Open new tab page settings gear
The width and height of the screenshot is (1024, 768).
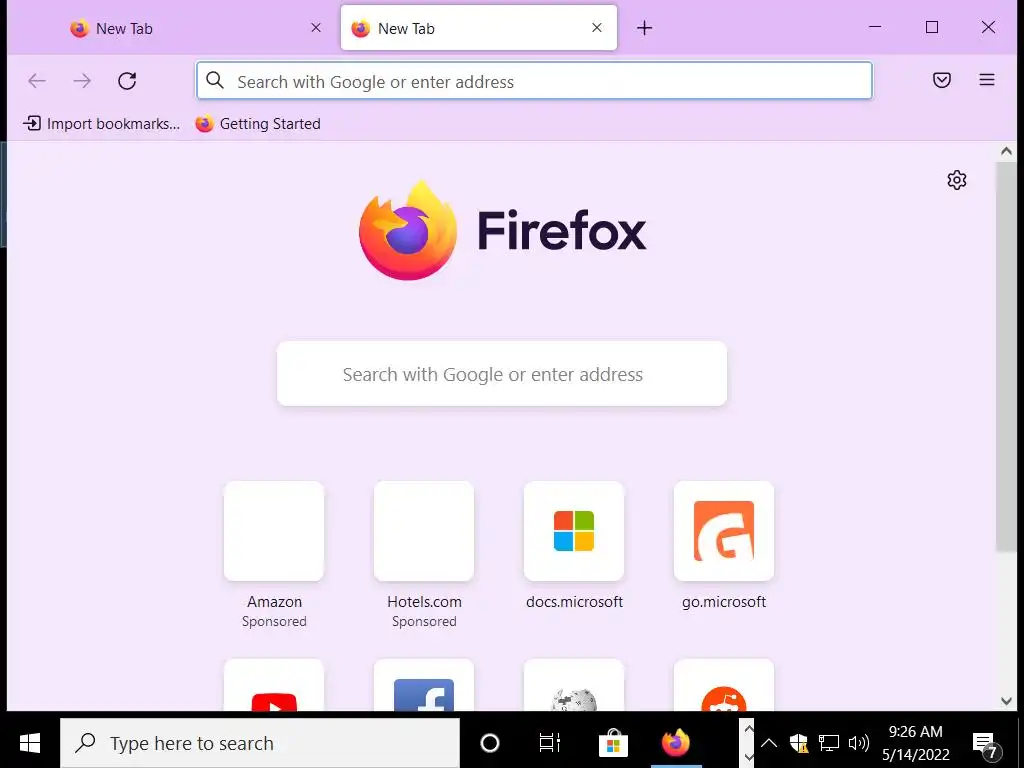[957, 180]
